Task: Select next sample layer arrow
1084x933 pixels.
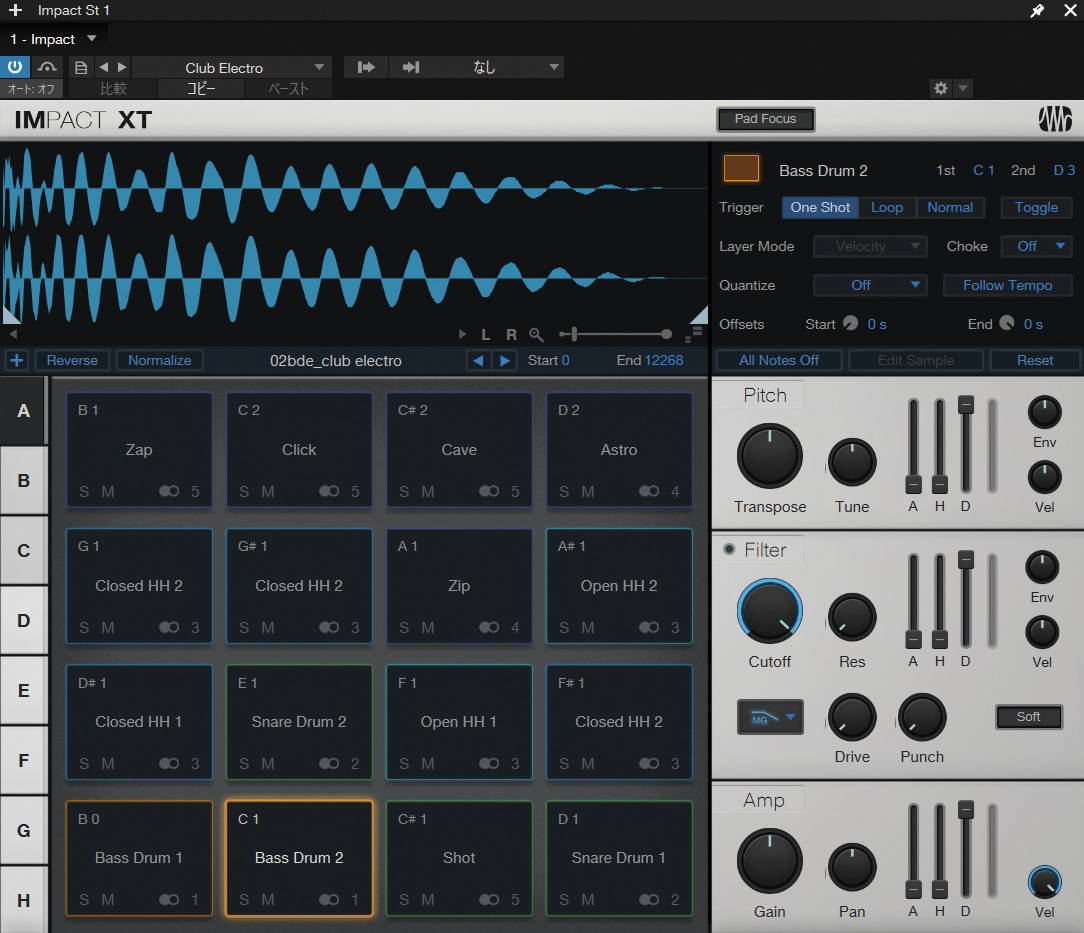Action: tap(505, 360)
